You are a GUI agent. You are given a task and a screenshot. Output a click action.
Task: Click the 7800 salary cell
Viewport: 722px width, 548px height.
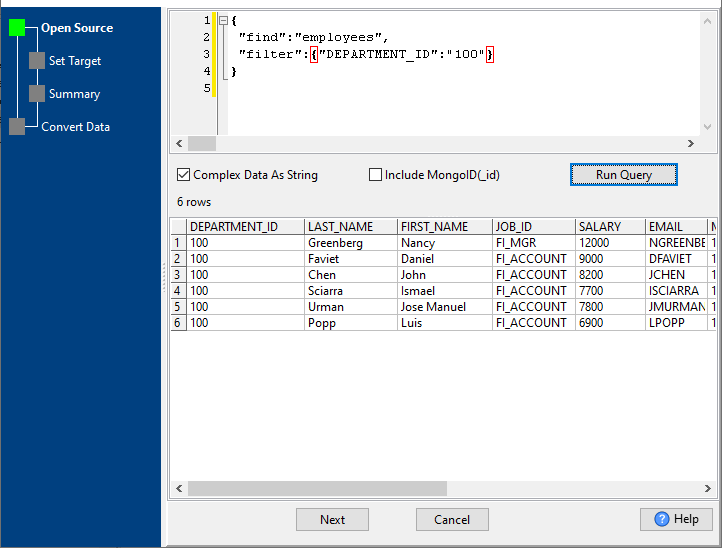point(610,307)
